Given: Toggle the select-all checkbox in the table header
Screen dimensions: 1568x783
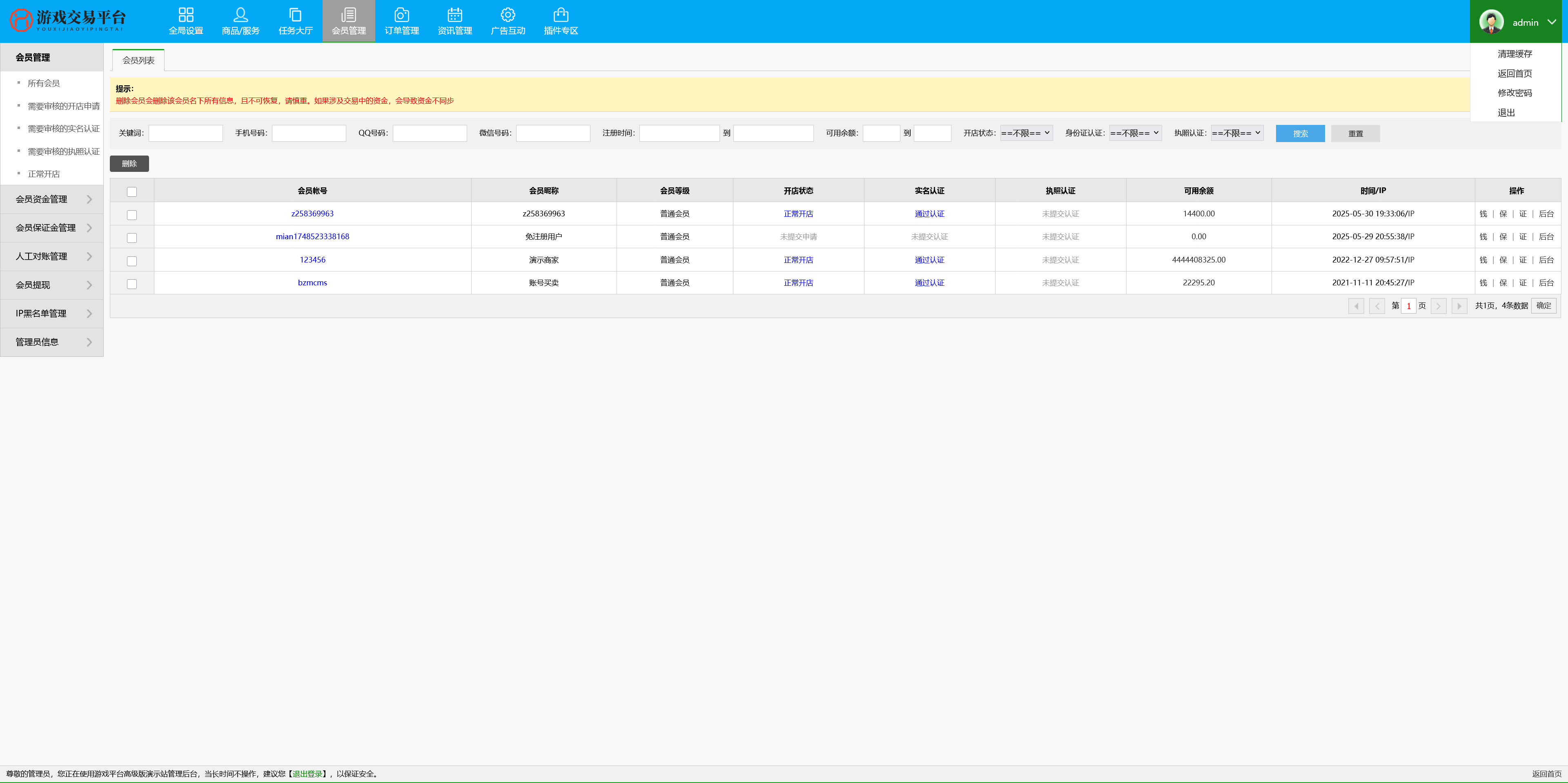Looking at the screenshot, I should [131, 191].
